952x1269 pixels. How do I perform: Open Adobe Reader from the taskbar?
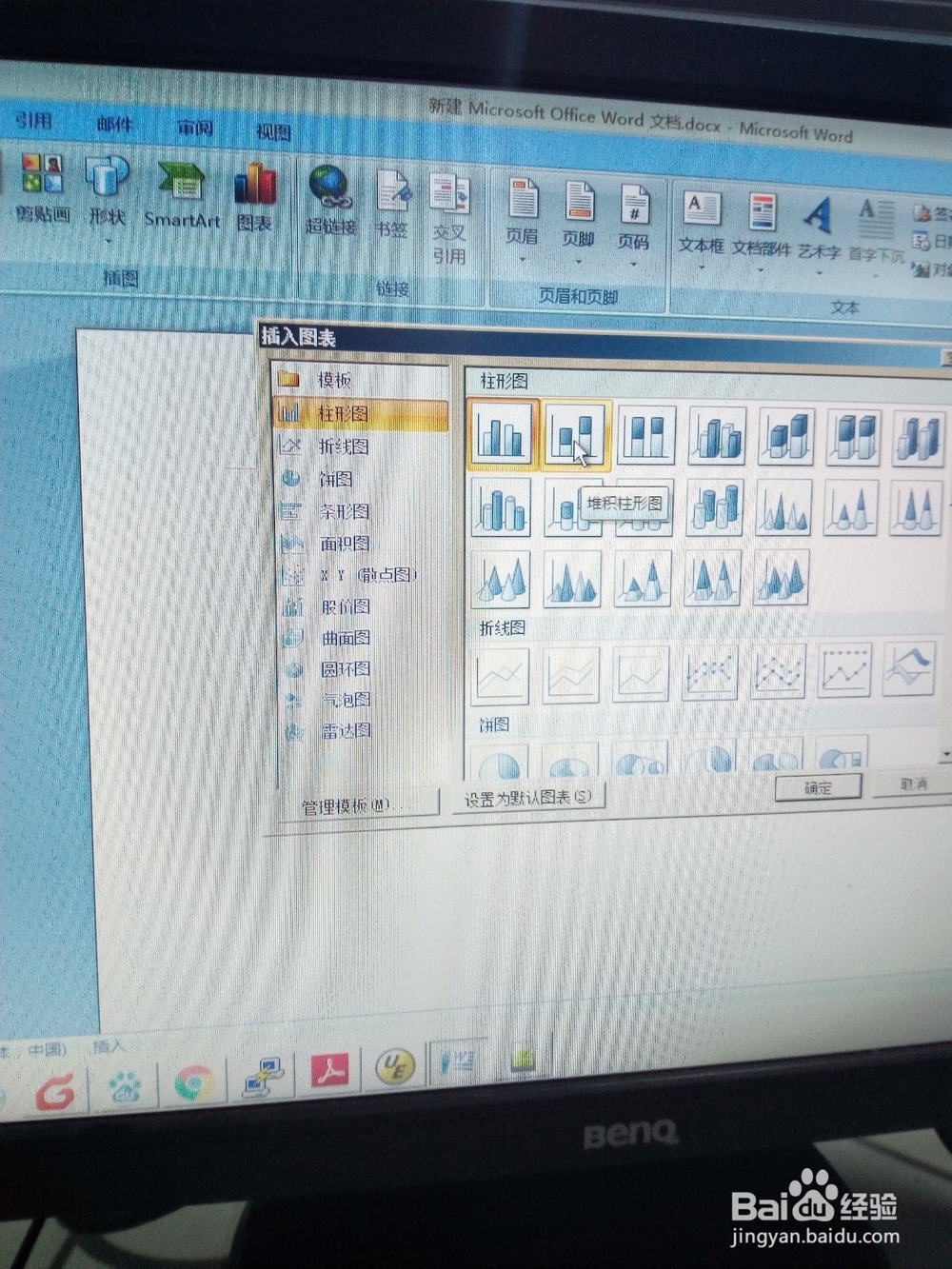point(329,1071)
